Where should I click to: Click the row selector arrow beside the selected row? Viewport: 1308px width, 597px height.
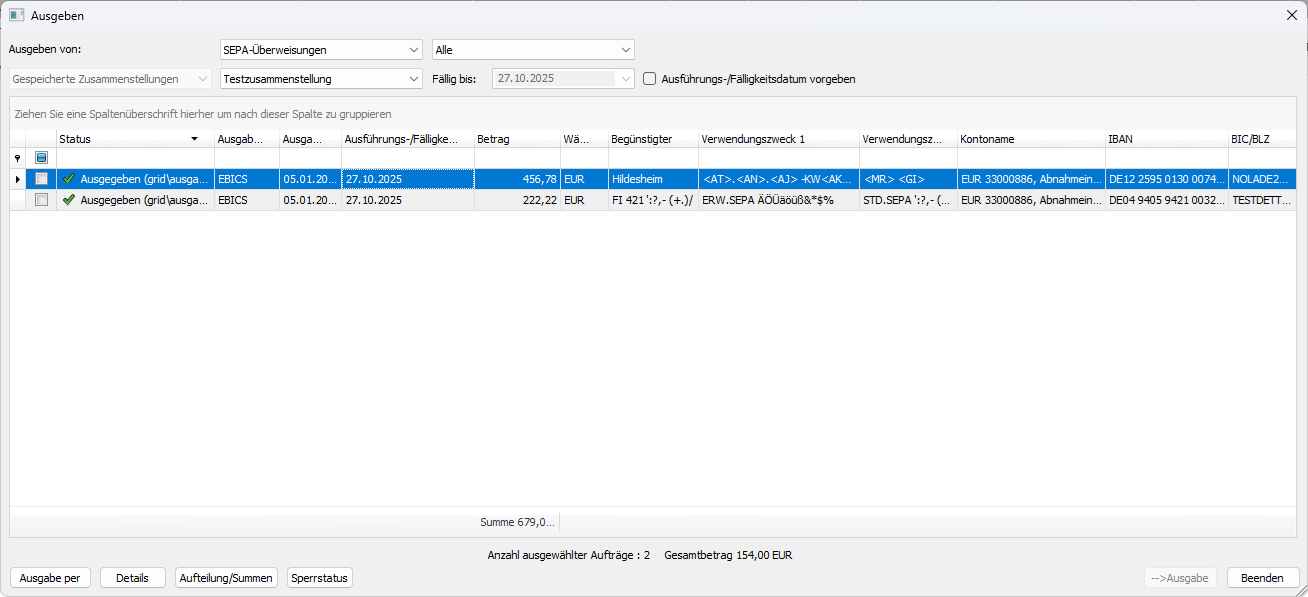(x=17, y=179)
